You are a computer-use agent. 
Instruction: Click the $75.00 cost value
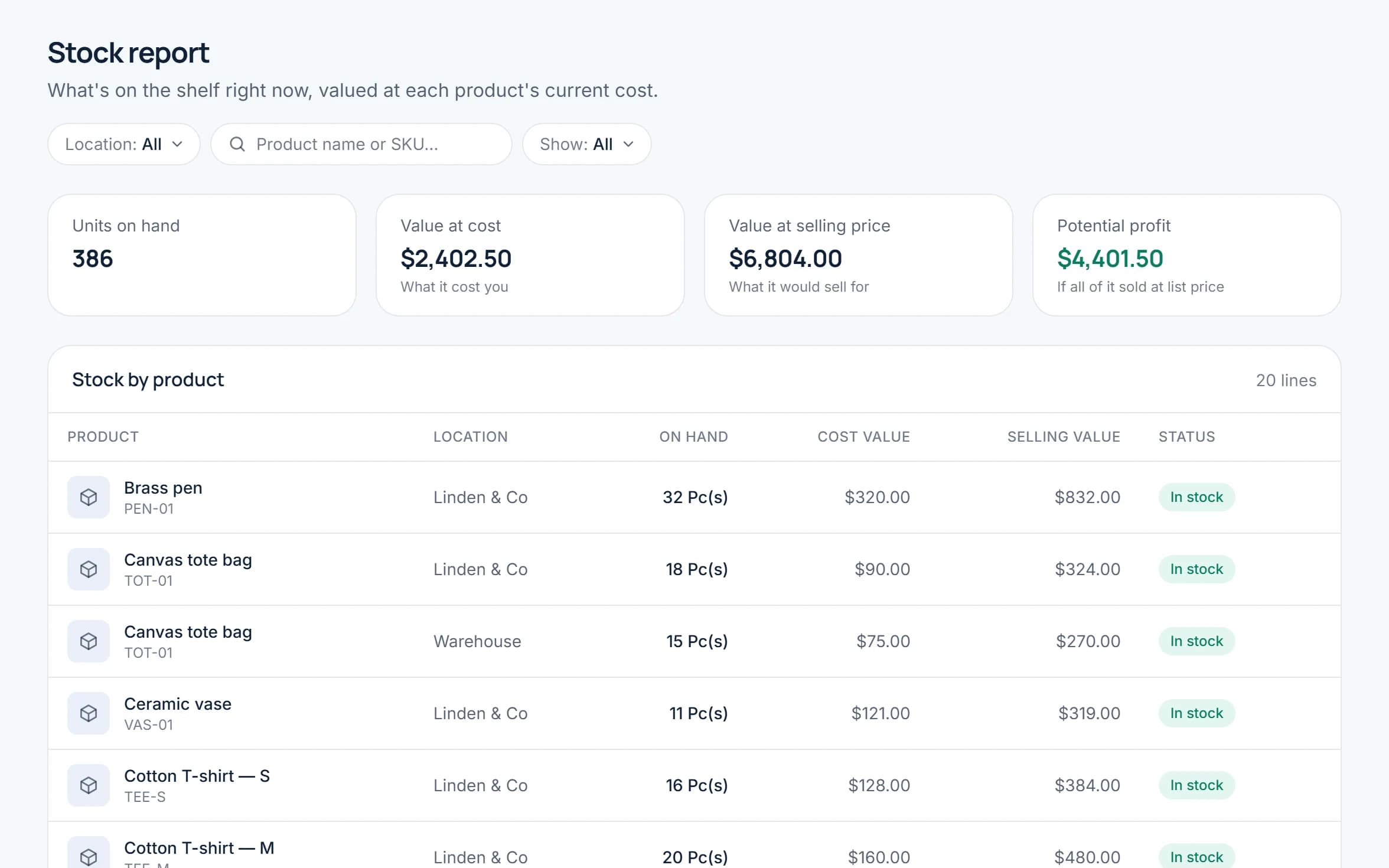click(x=883, y=641)
